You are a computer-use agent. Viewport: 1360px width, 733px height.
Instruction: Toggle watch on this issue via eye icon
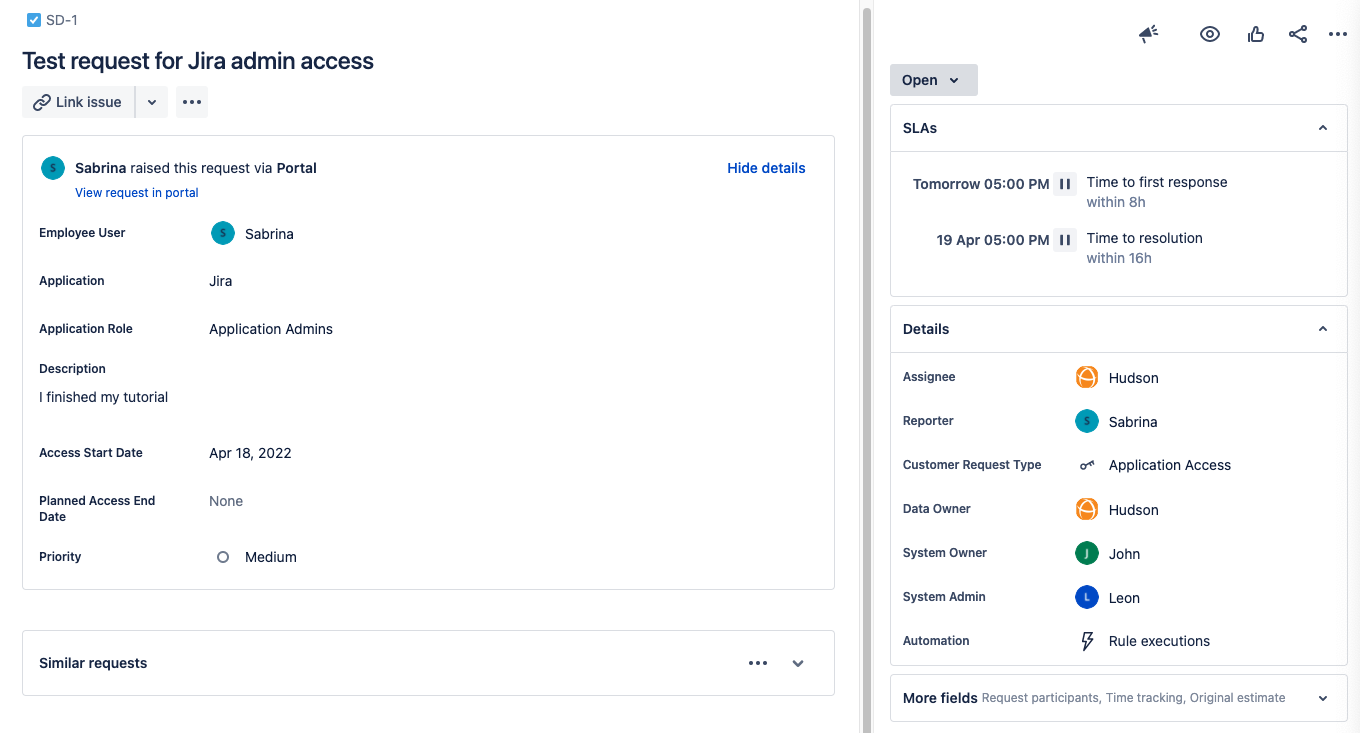point(1210,34)
